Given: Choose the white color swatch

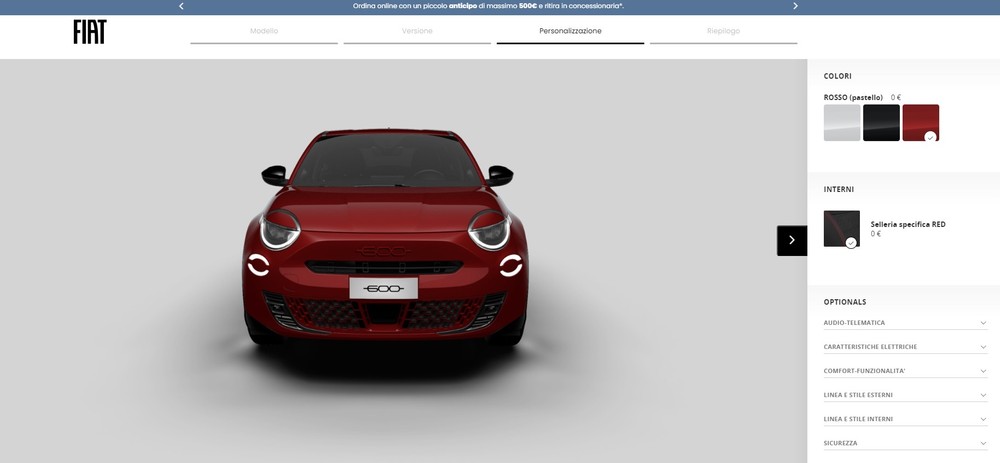Looking at the screenshot, I should [842, 122].
